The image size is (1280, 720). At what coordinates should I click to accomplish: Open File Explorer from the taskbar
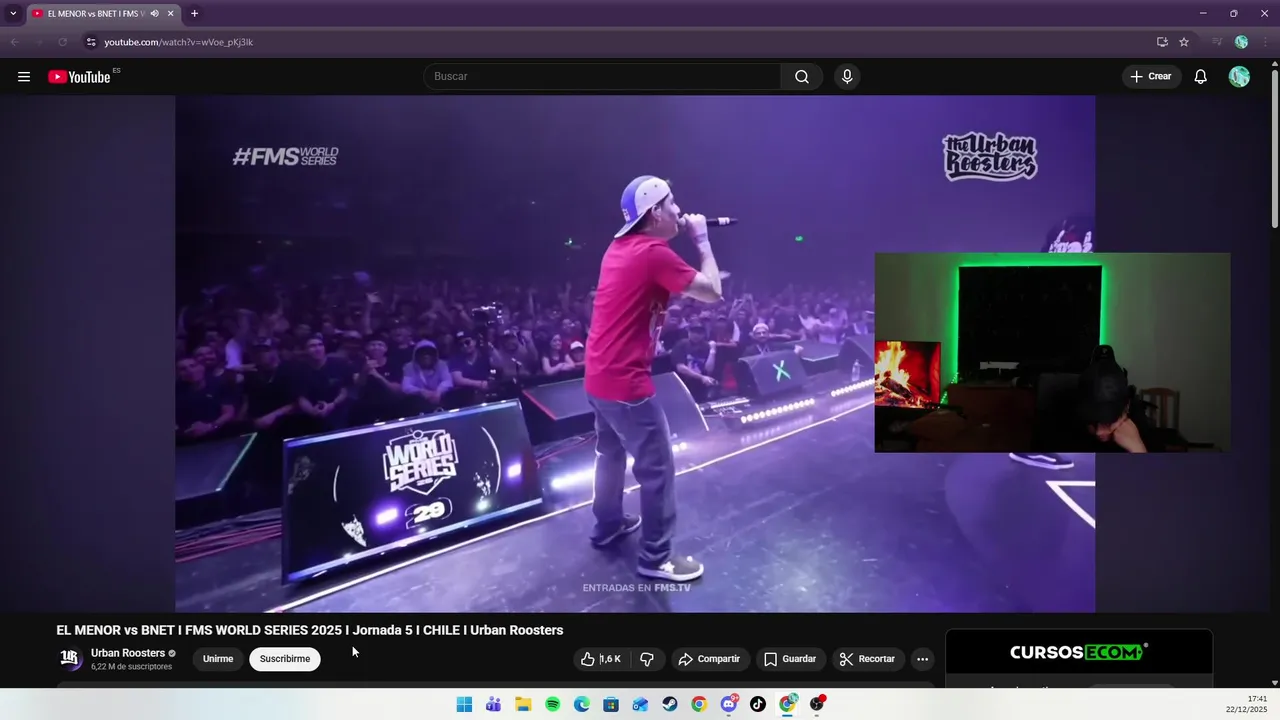click(x=523, y=704)
